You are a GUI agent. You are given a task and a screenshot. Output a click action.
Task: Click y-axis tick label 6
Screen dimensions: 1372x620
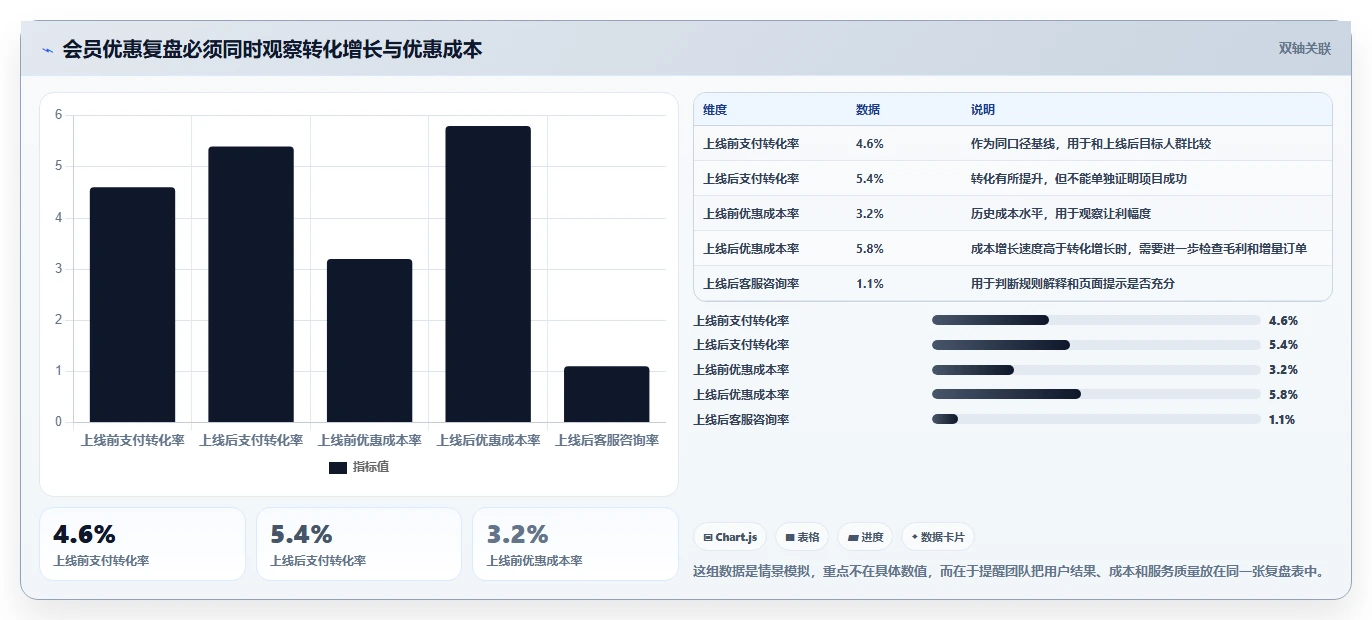coord(59,115)
